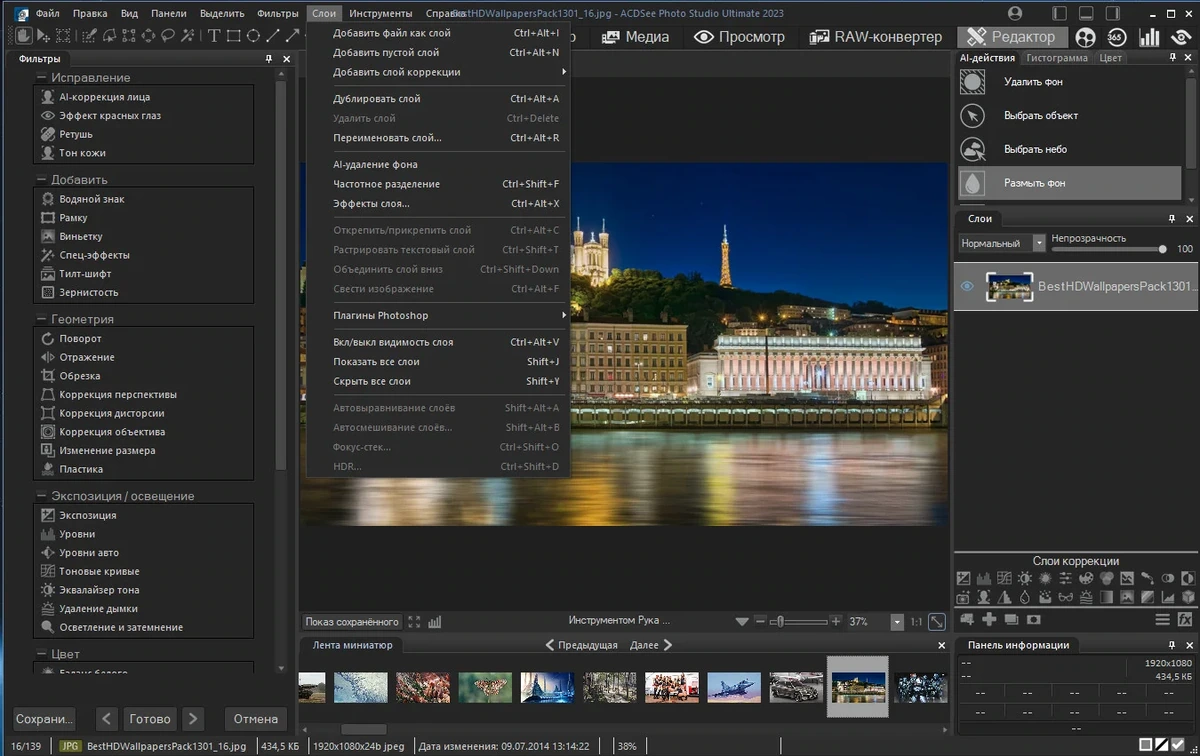This screenshot has height=756, width=1200.
Task: Click the full-screen icon beside Показ сохранённого
Action: click(415, 622)
